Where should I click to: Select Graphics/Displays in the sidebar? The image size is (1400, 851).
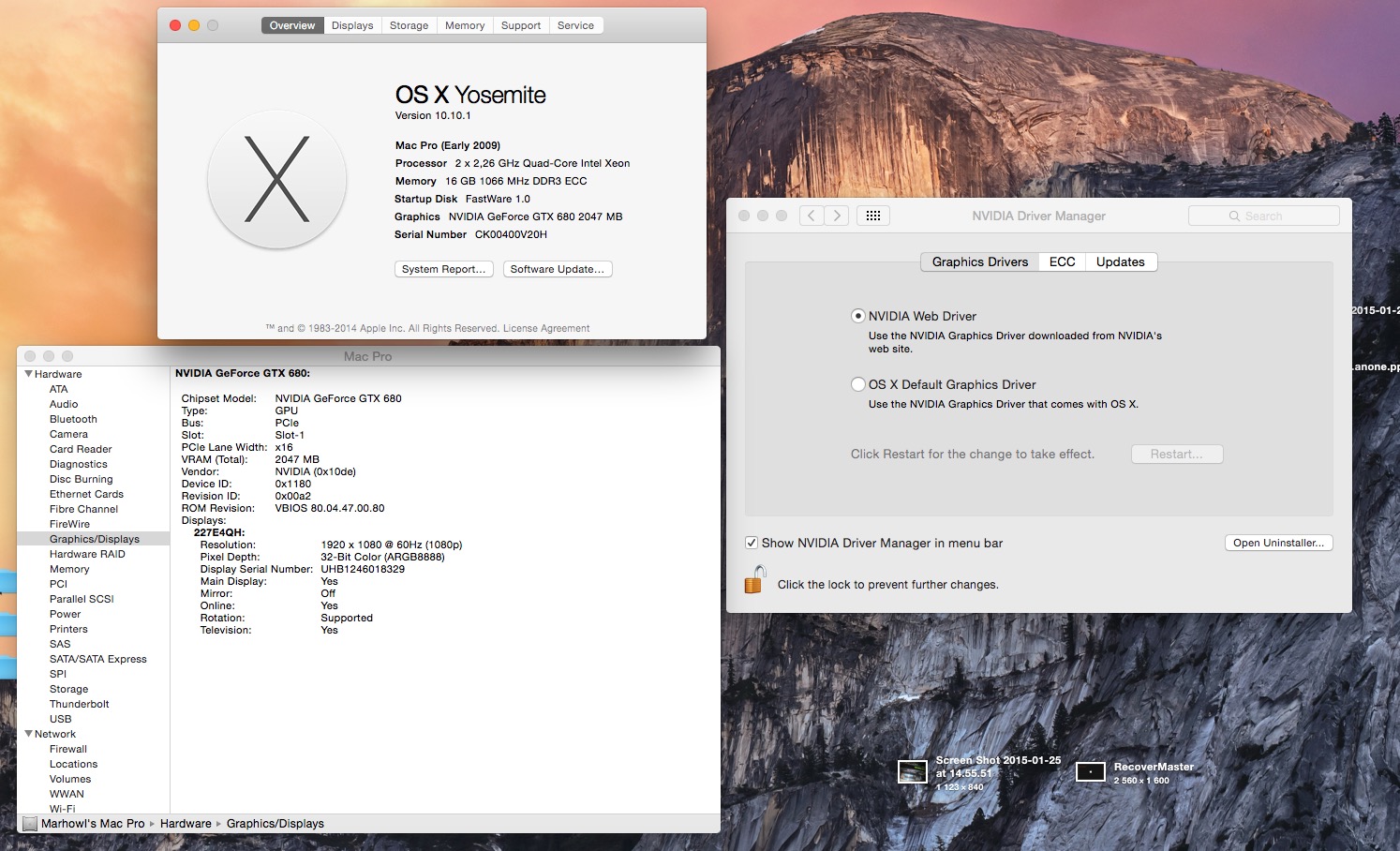[x=94, y=539]
